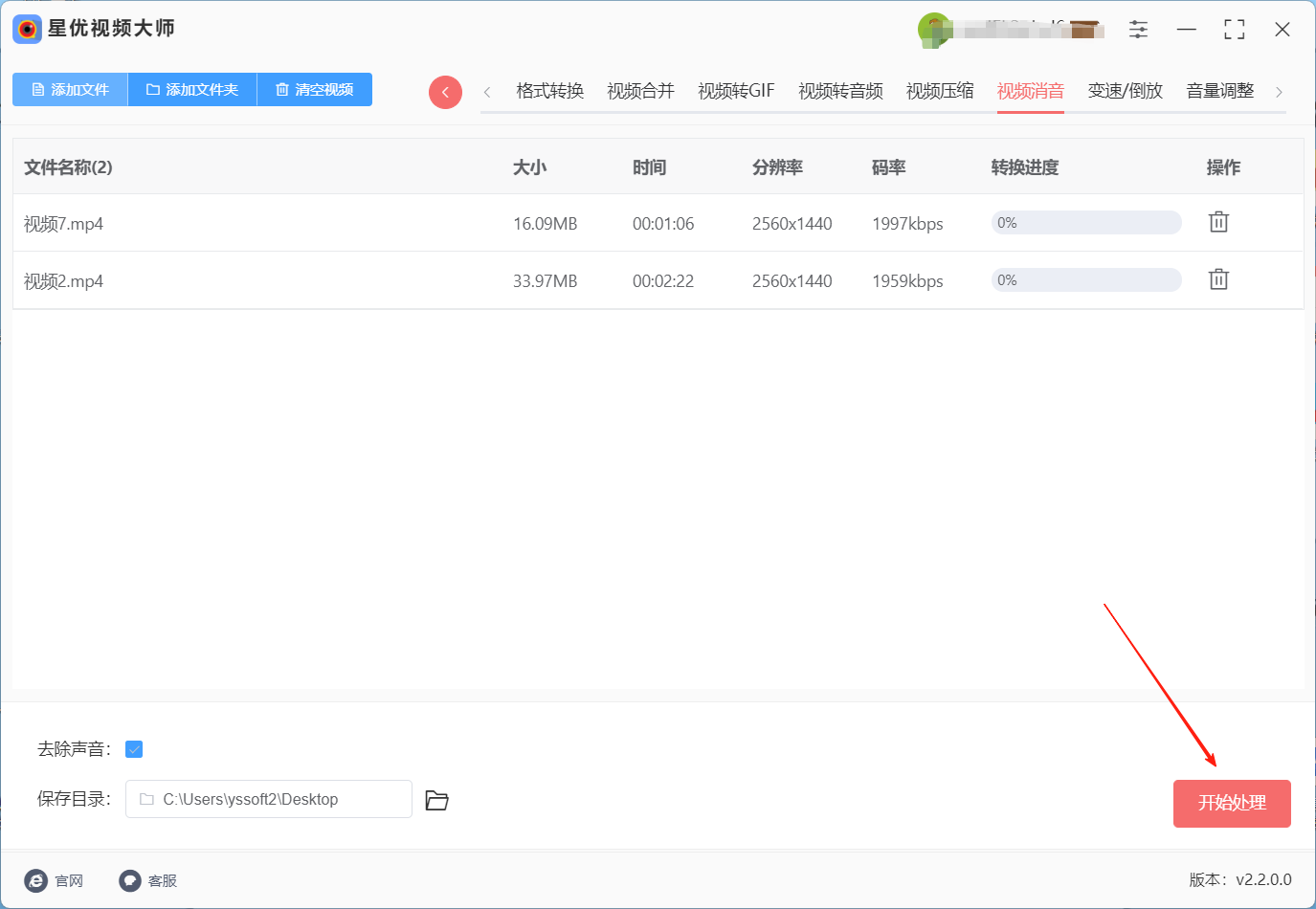
Task: Switch to 视频合并 tab
Action: pos(640,91)
